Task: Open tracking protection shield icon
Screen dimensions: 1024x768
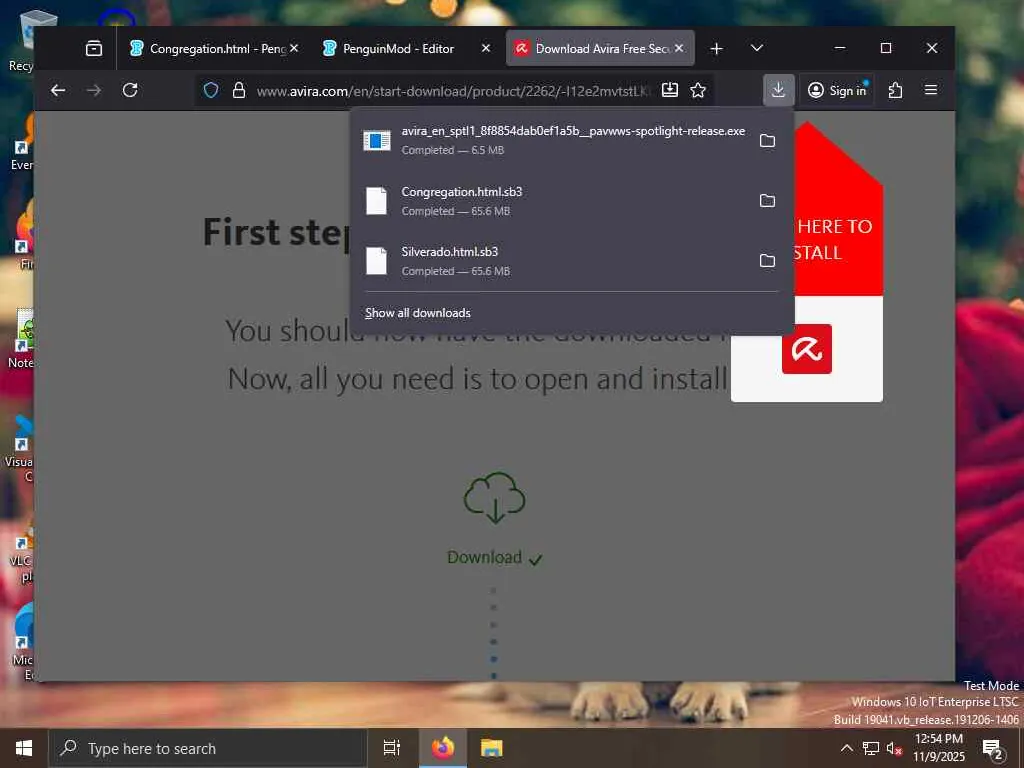Action: click(211, 90)
